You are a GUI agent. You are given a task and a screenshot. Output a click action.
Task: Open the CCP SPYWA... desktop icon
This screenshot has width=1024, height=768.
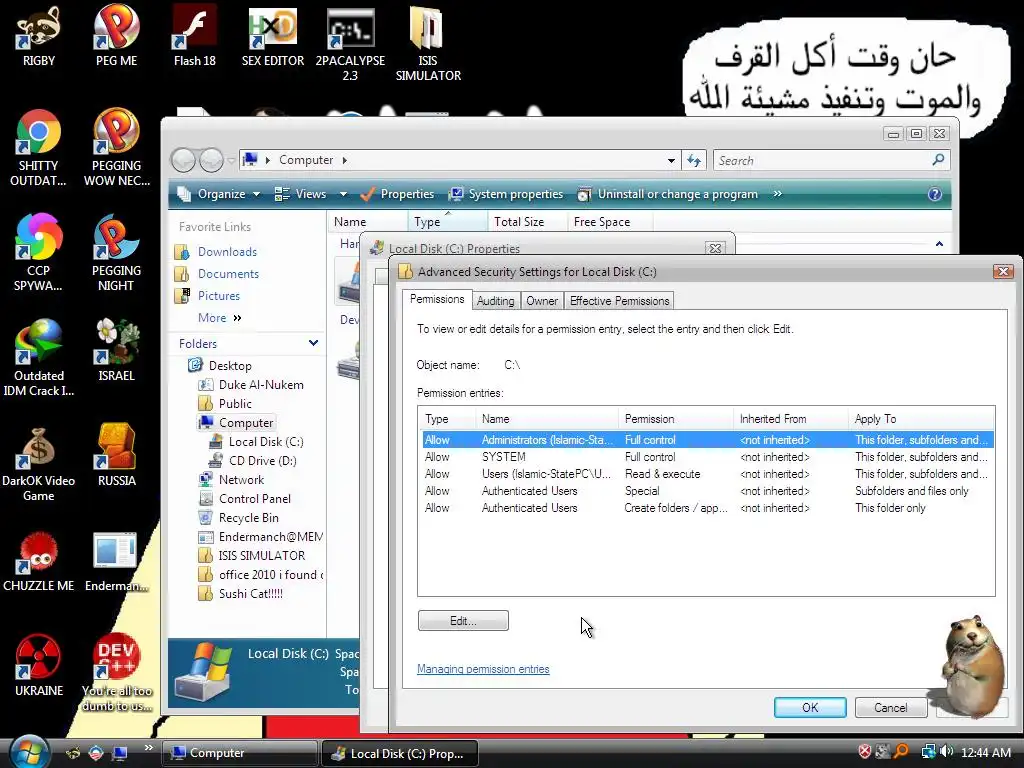pos(39,253)
